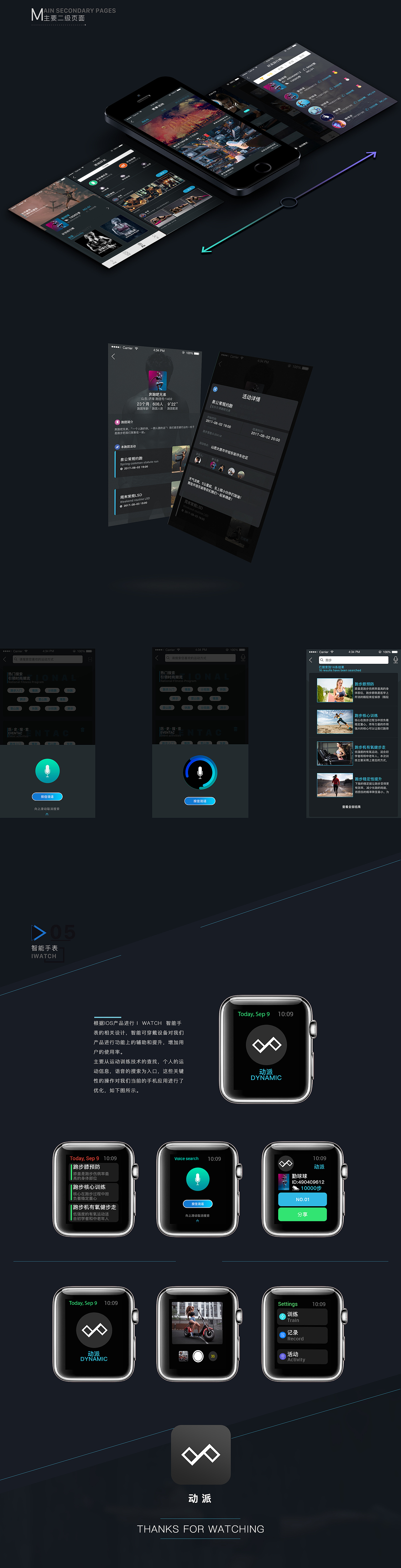
Task: Click ID:490409612 on profile watch
Action: coord(308,1182)
